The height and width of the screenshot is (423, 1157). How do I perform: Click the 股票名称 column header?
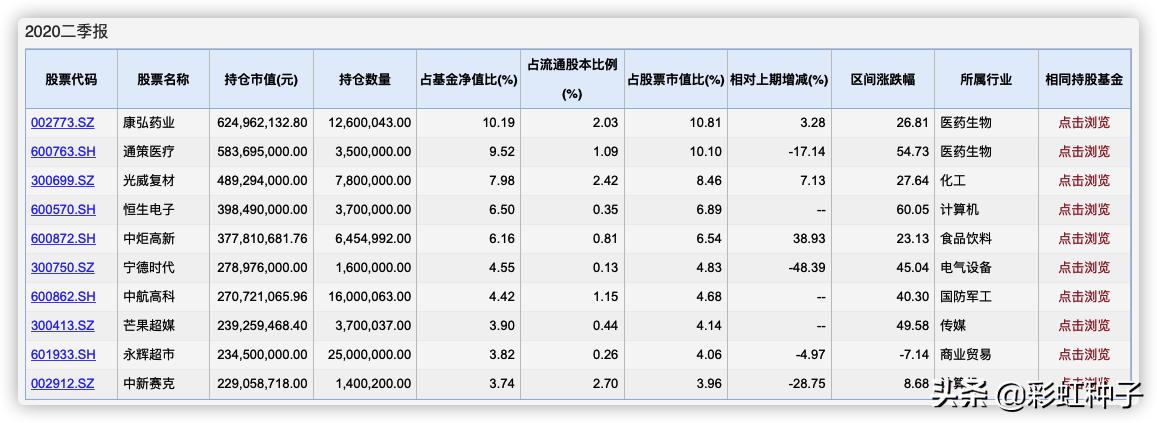pos(163,79)
